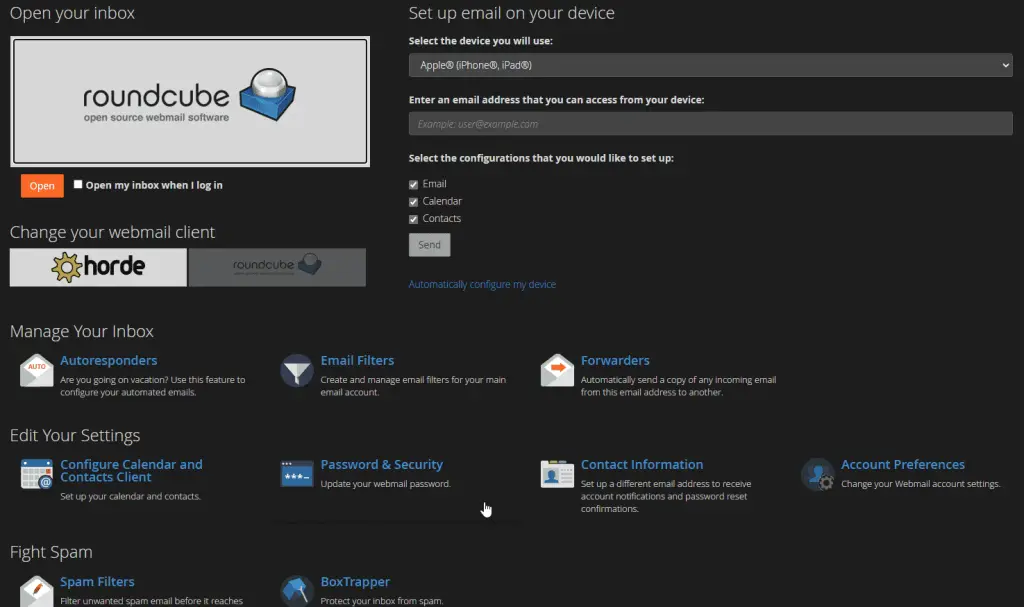
Task: Click the Send button
Action: 429,245
